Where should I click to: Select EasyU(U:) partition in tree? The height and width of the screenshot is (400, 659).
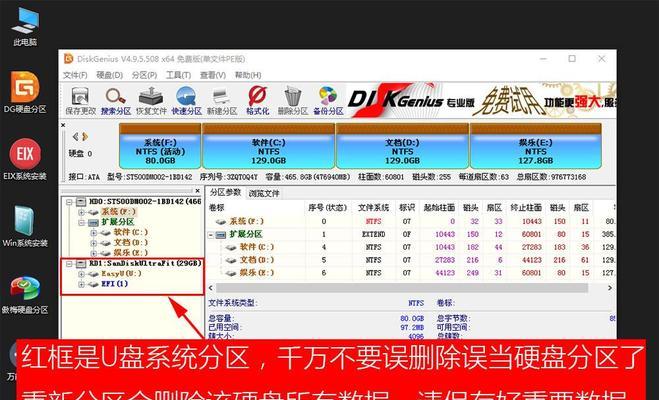[121, 274]
